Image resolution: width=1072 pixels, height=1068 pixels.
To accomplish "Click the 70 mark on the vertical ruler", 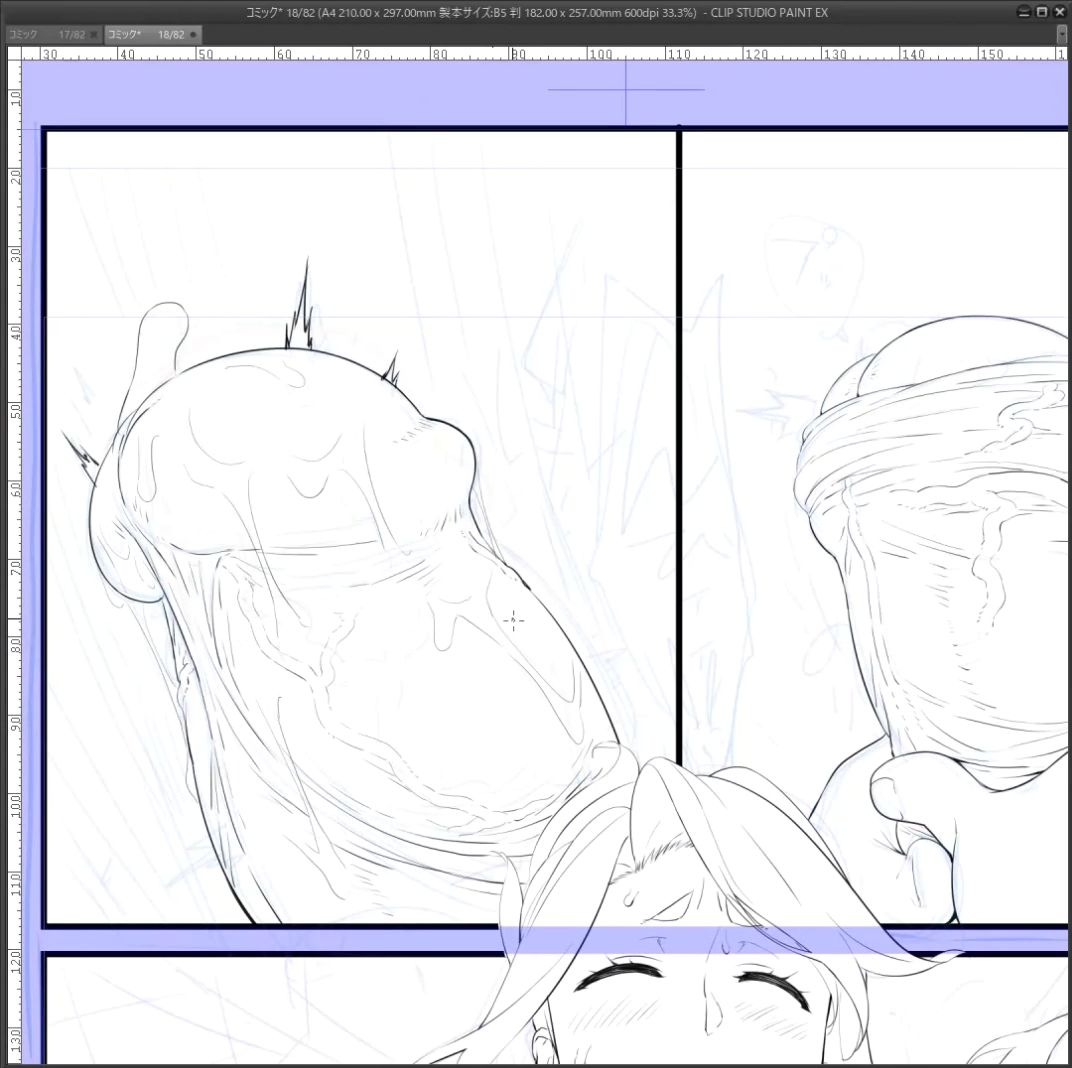I will click(14, 565).
